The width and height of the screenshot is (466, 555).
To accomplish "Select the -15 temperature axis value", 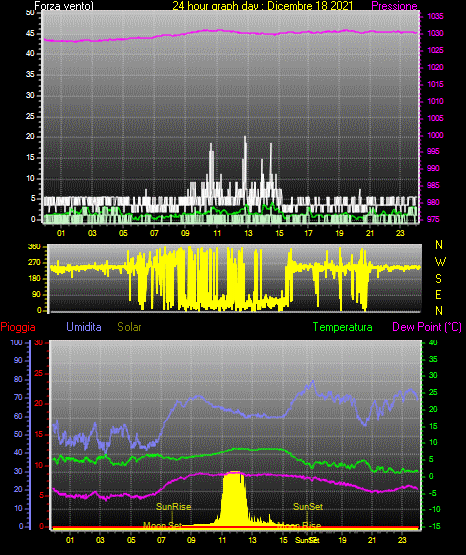I will (x=435, y=526).
